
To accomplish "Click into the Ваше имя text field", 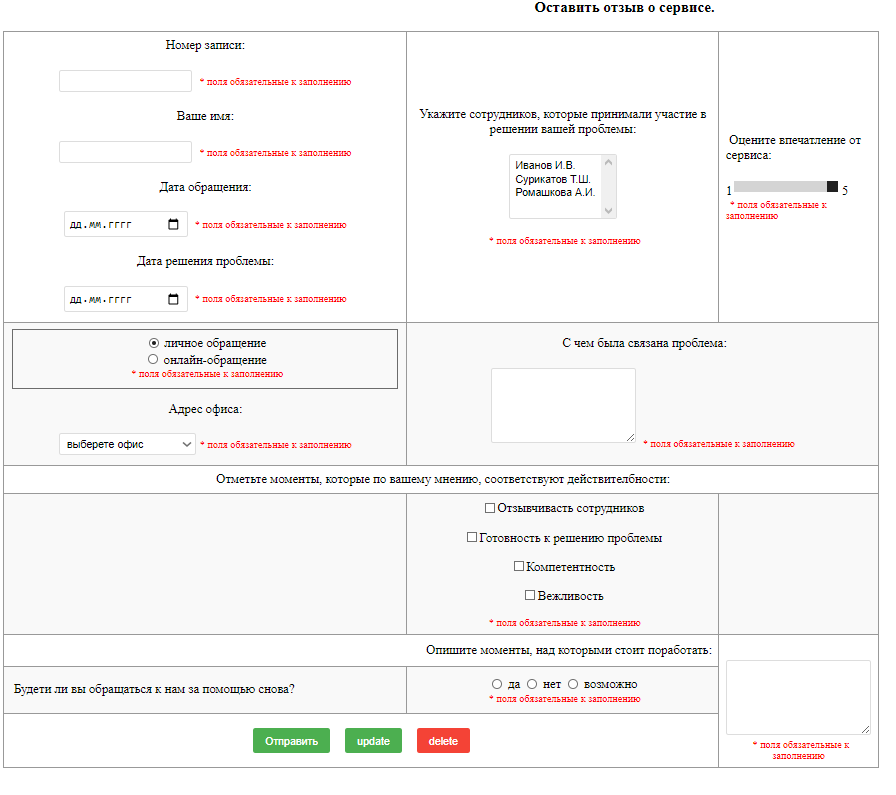I will [x=125, y=152].
